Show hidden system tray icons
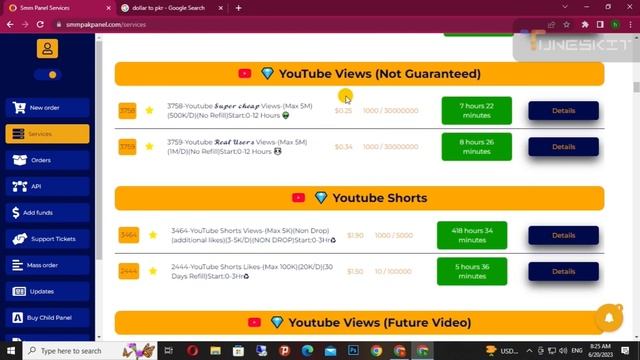 click(x=529, y=351)
